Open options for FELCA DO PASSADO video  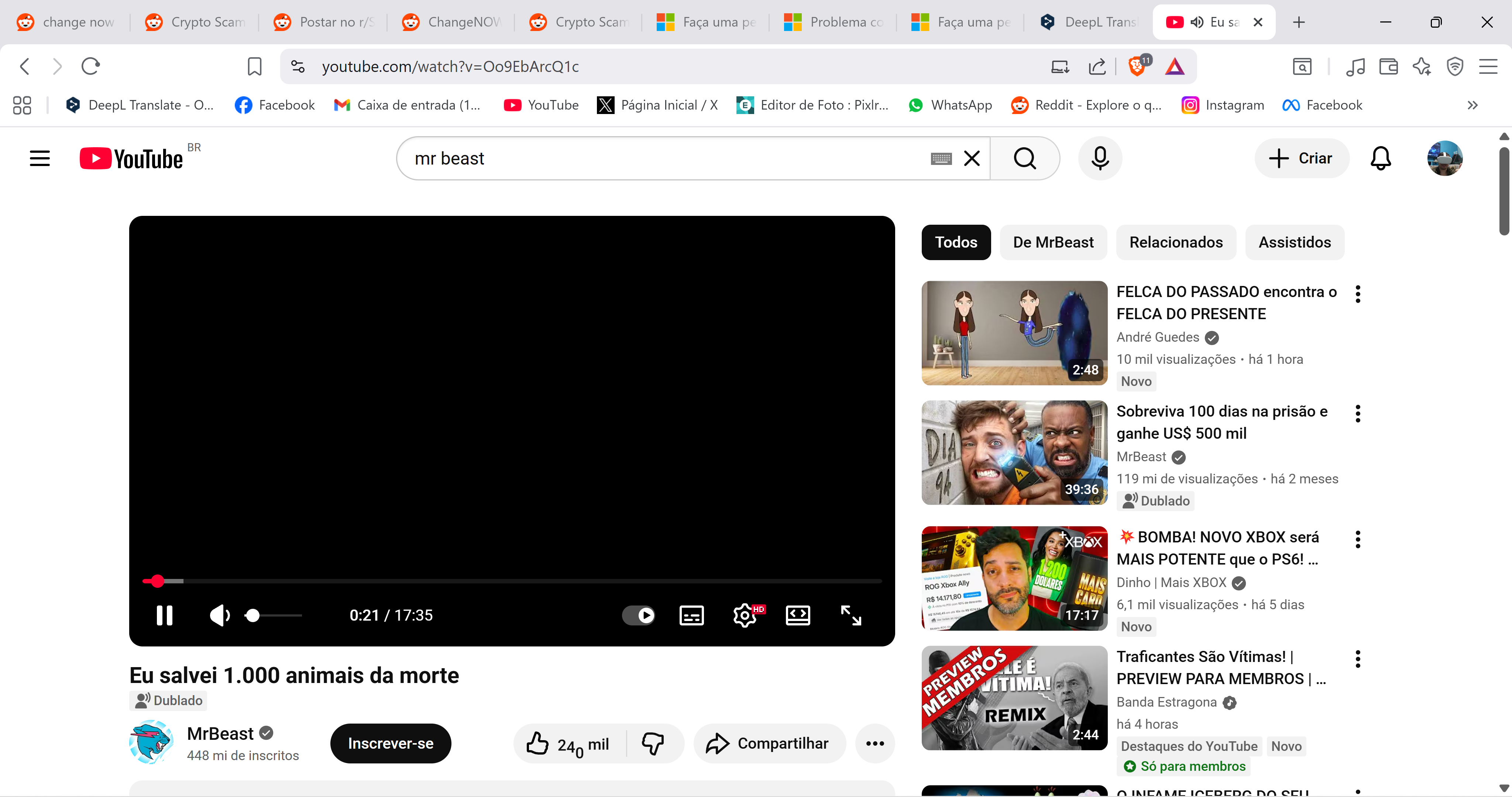[1358, 294]
